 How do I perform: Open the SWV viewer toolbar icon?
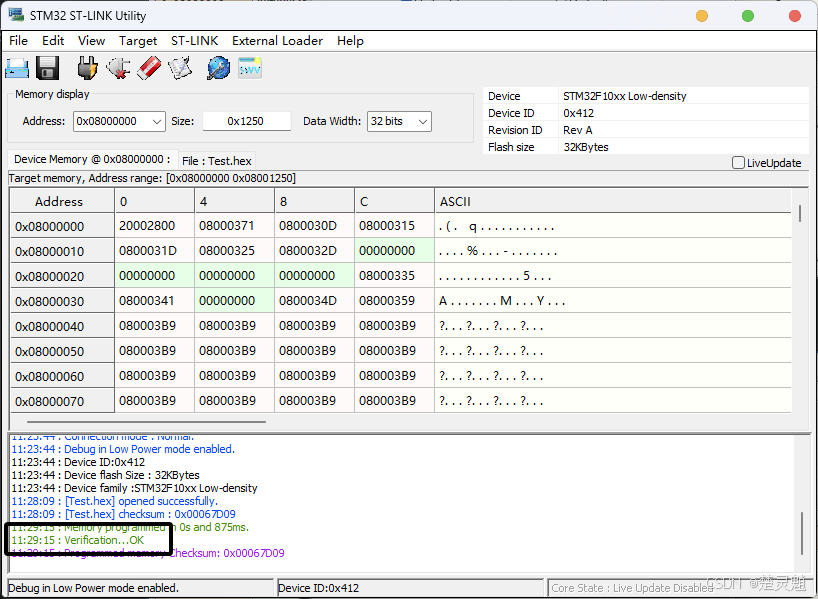coord(250,68)
